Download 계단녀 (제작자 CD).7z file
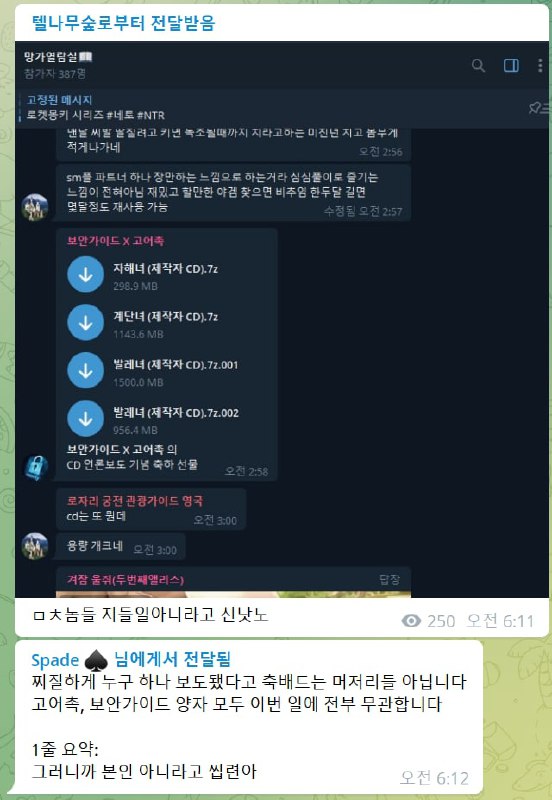 [x=86, y=322]
